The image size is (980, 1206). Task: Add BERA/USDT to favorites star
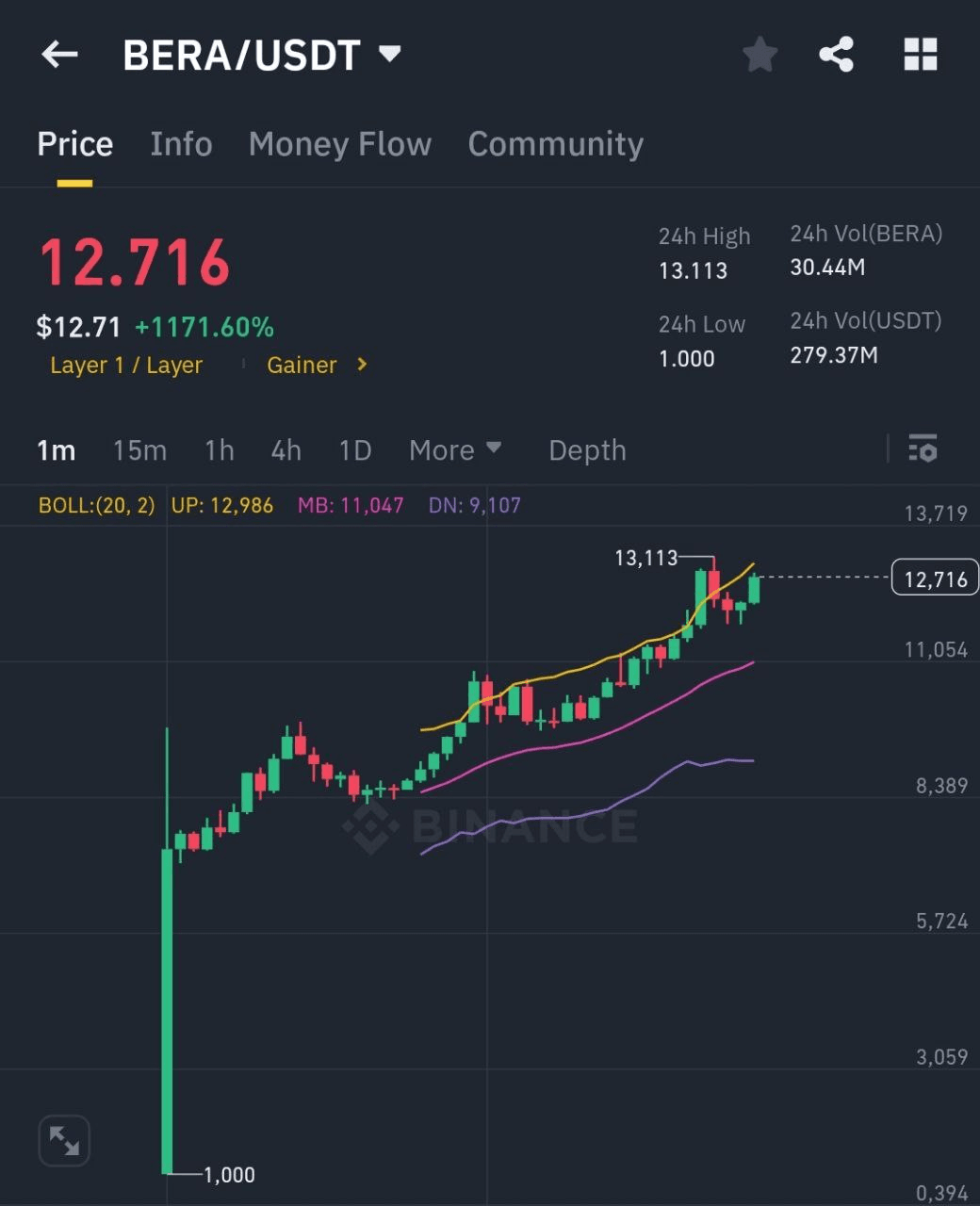pos(759,55)
